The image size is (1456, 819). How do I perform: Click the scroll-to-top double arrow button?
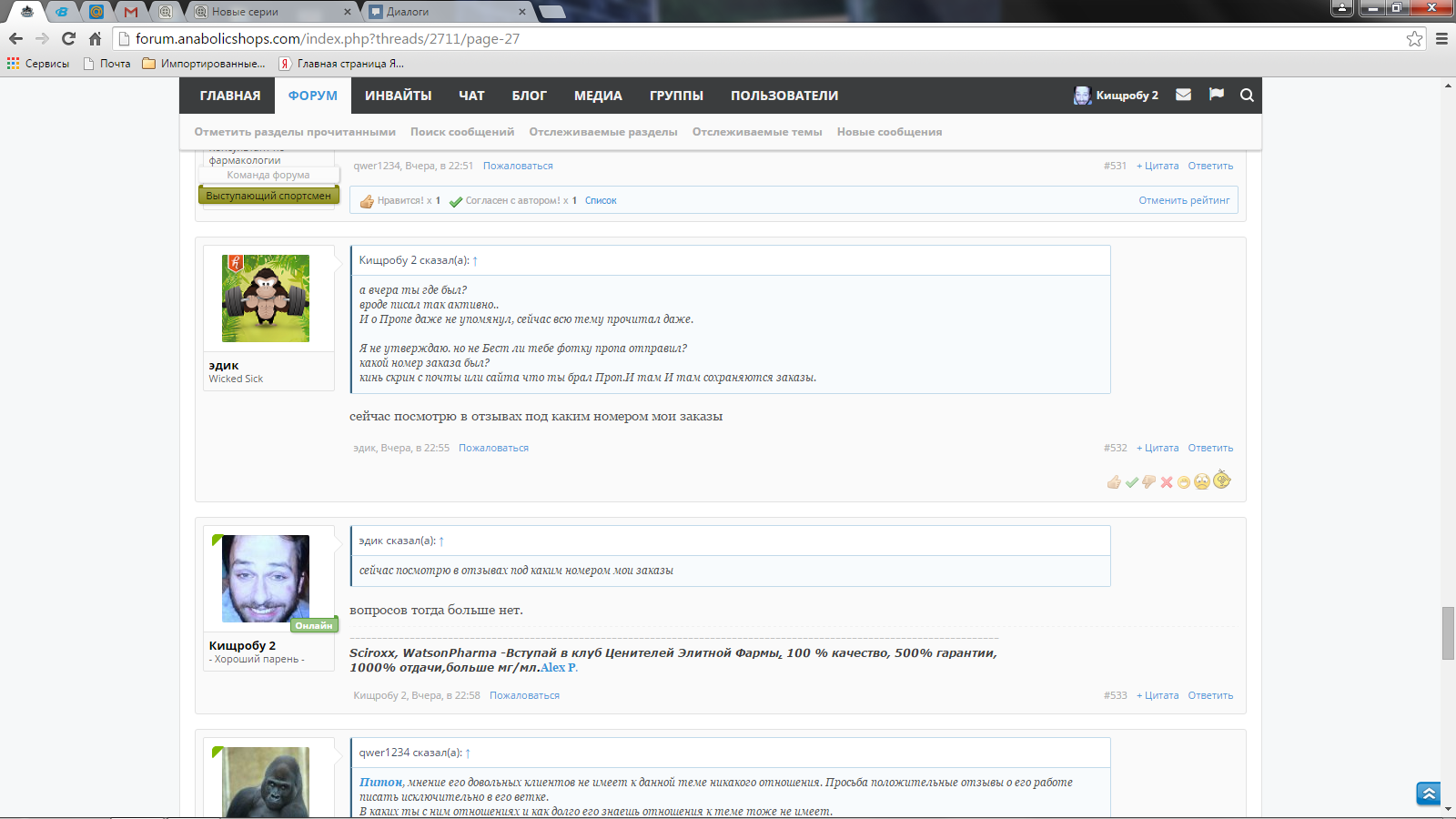pyautogui.click(x=1429, y=794)
